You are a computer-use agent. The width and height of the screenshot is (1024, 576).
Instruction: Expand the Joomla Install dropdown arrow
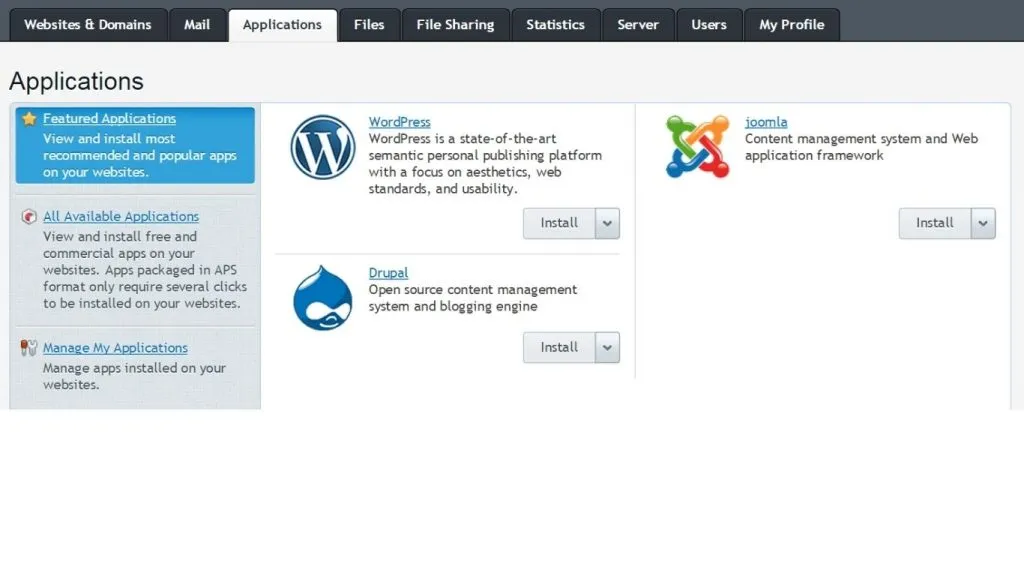coord(983,223)
